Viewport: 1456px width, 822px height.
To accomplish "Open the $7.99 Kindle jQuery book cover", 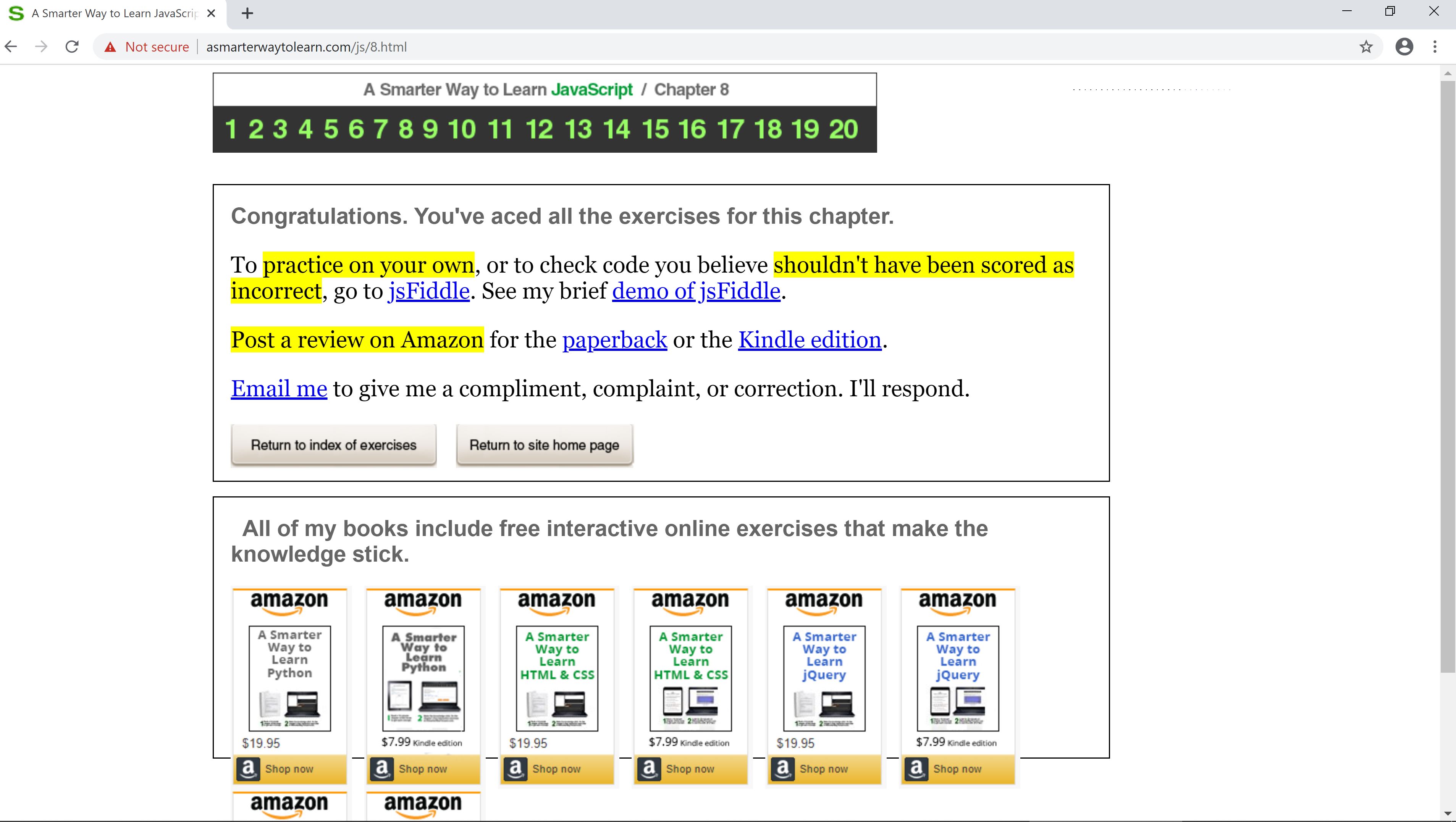I will pos(958,678).
